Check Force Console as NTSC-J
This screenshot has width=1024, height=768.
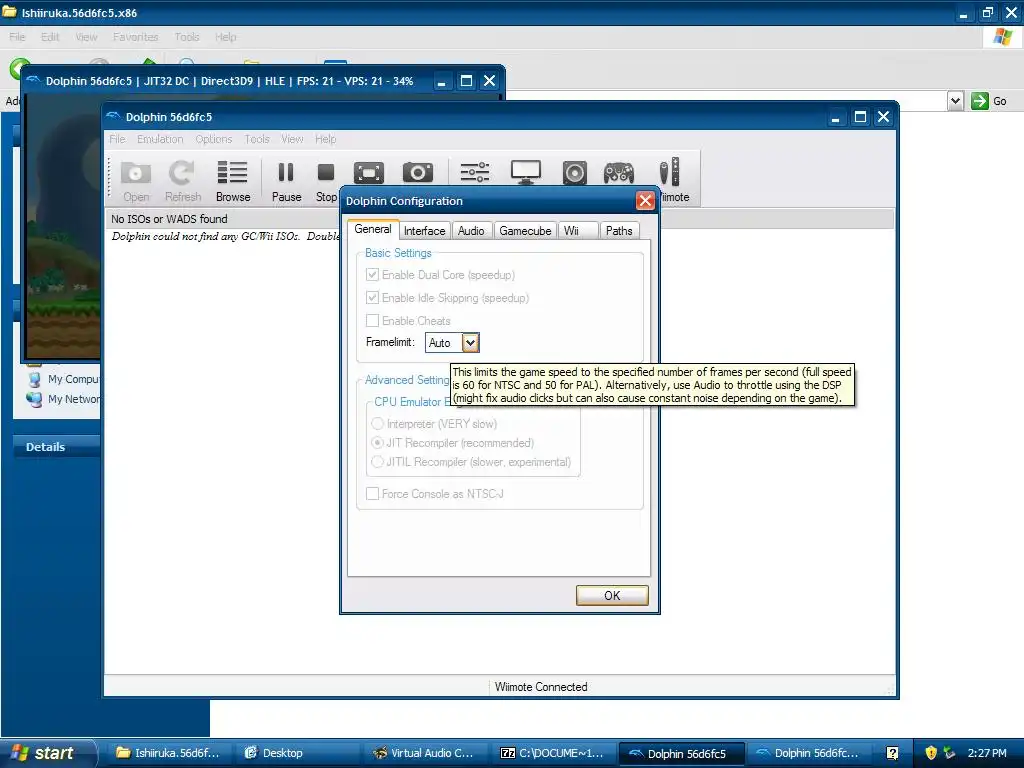coord(372,494)
